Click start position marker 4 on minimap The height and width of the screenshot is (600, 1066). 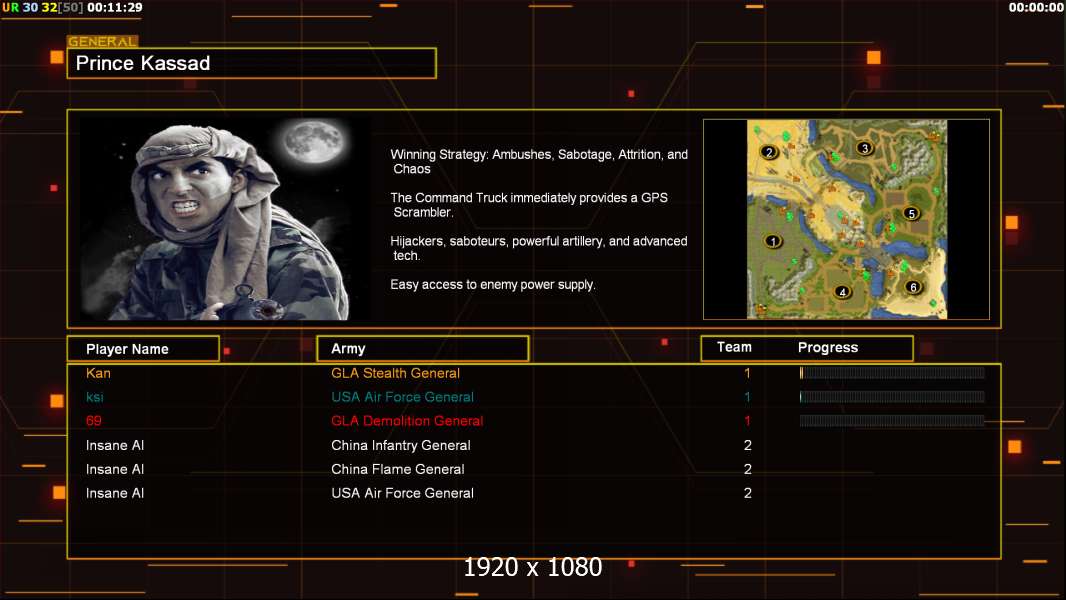842,292
